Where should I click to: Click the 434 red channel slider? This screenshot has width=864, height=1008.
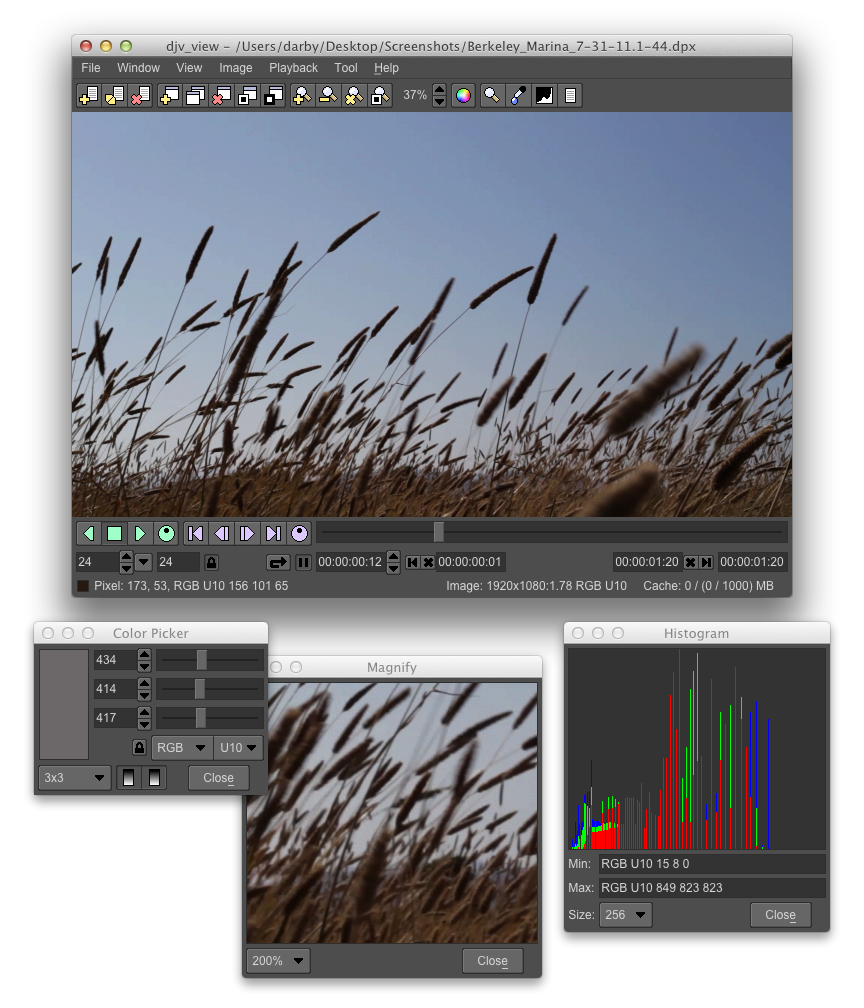[210, 660]
